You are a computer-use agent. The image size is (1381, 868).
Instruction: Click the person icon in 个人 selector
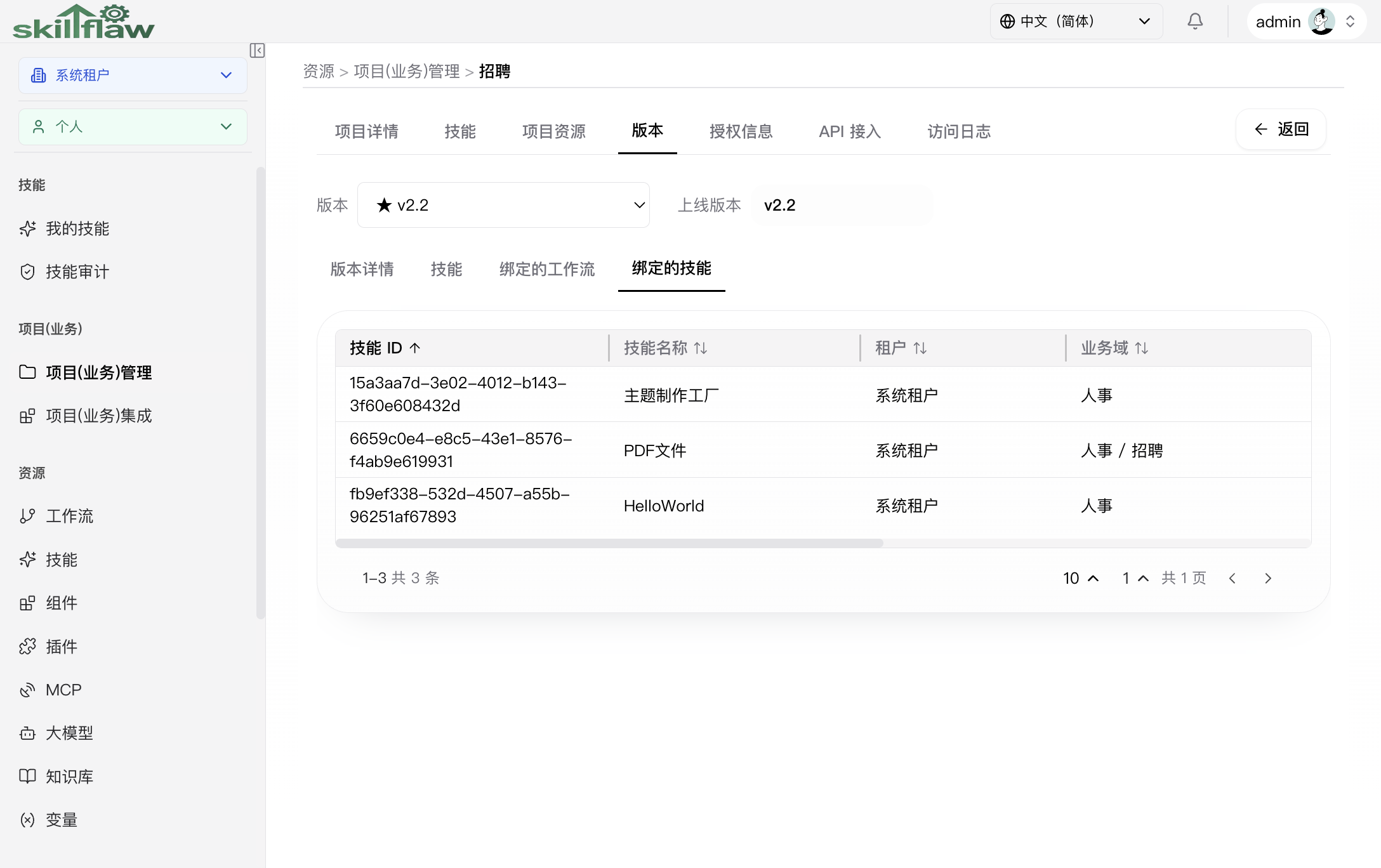[x=39, y=127]
